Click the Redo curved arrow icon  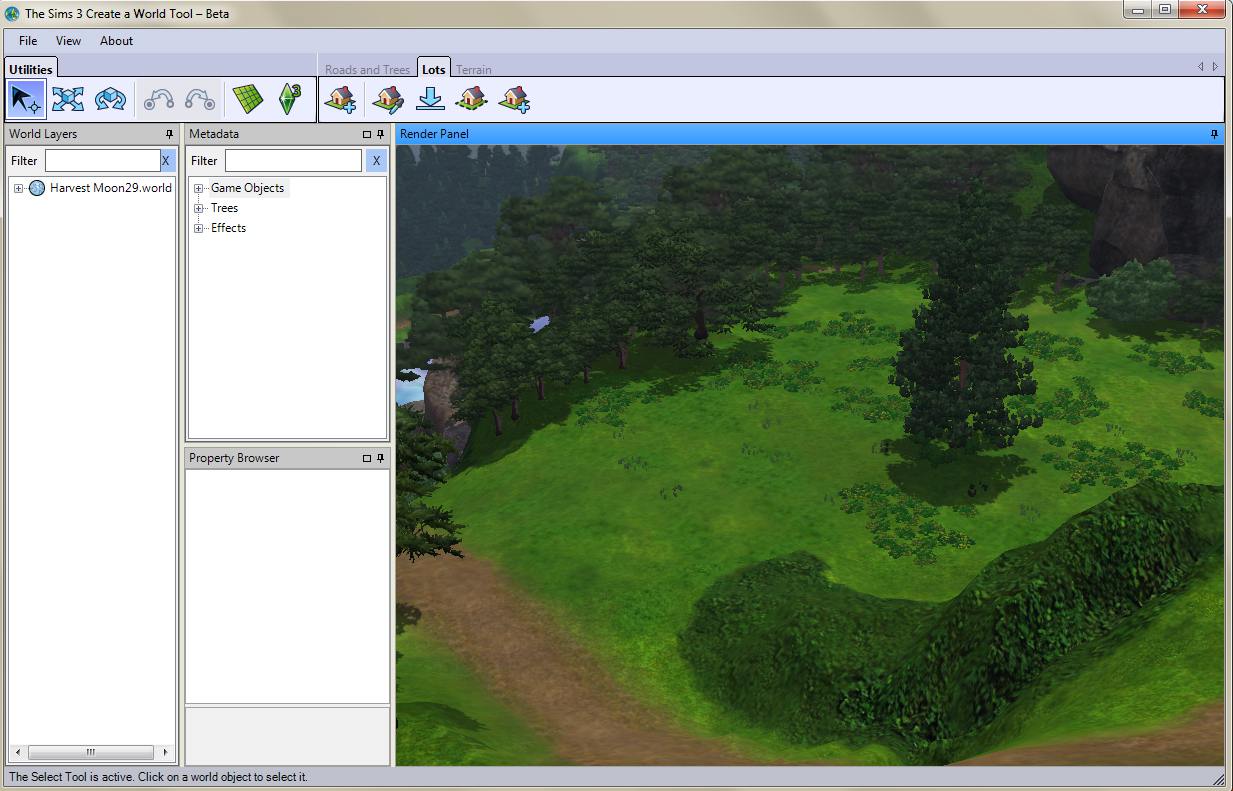coord(200,99)
